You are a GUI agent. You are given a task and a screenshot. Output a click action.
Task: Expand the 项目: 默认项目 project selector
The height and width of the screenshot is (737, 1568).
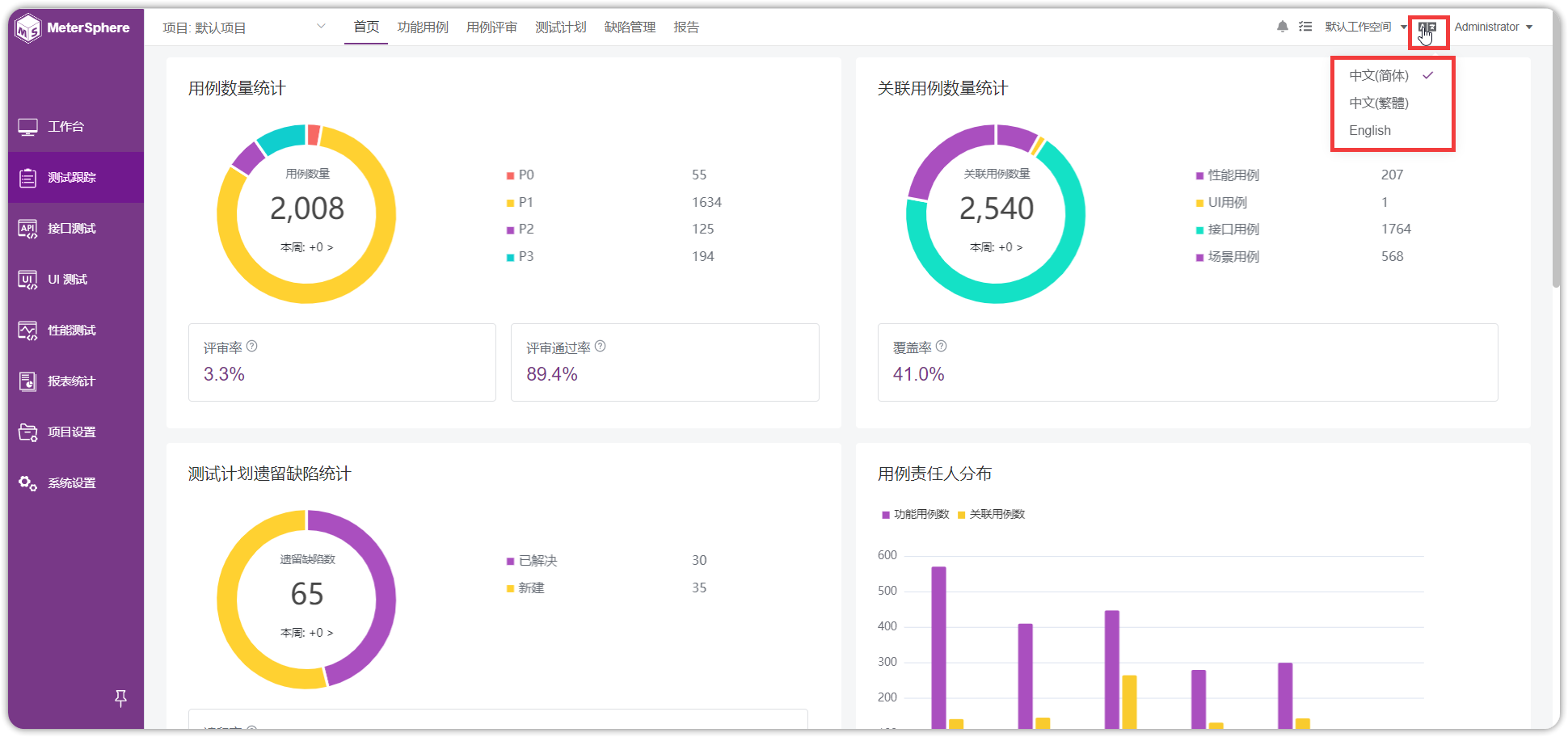pos(244,27)
